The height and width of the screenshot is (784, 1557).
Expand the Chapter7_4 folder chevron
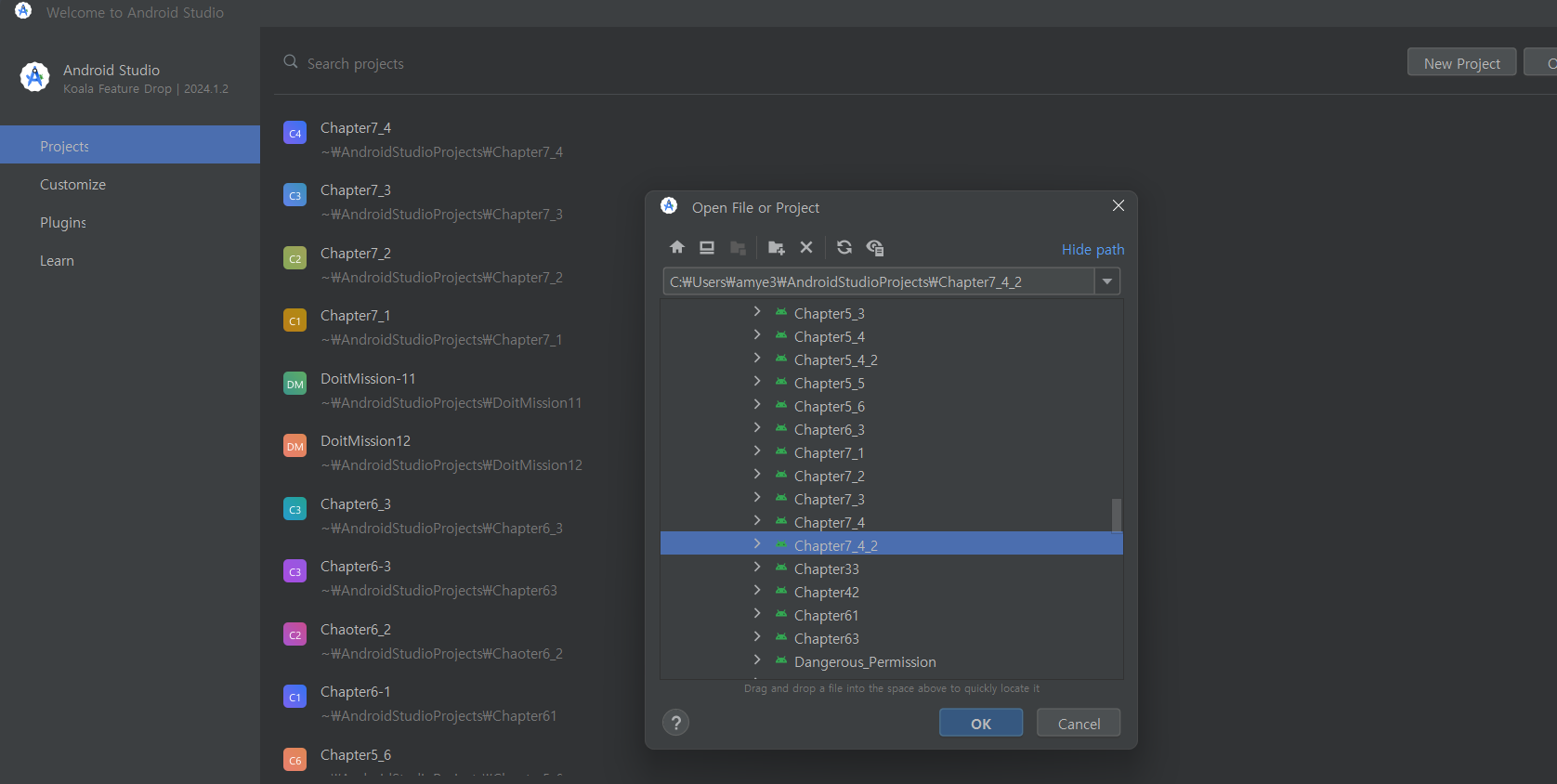tap(757, 521)
